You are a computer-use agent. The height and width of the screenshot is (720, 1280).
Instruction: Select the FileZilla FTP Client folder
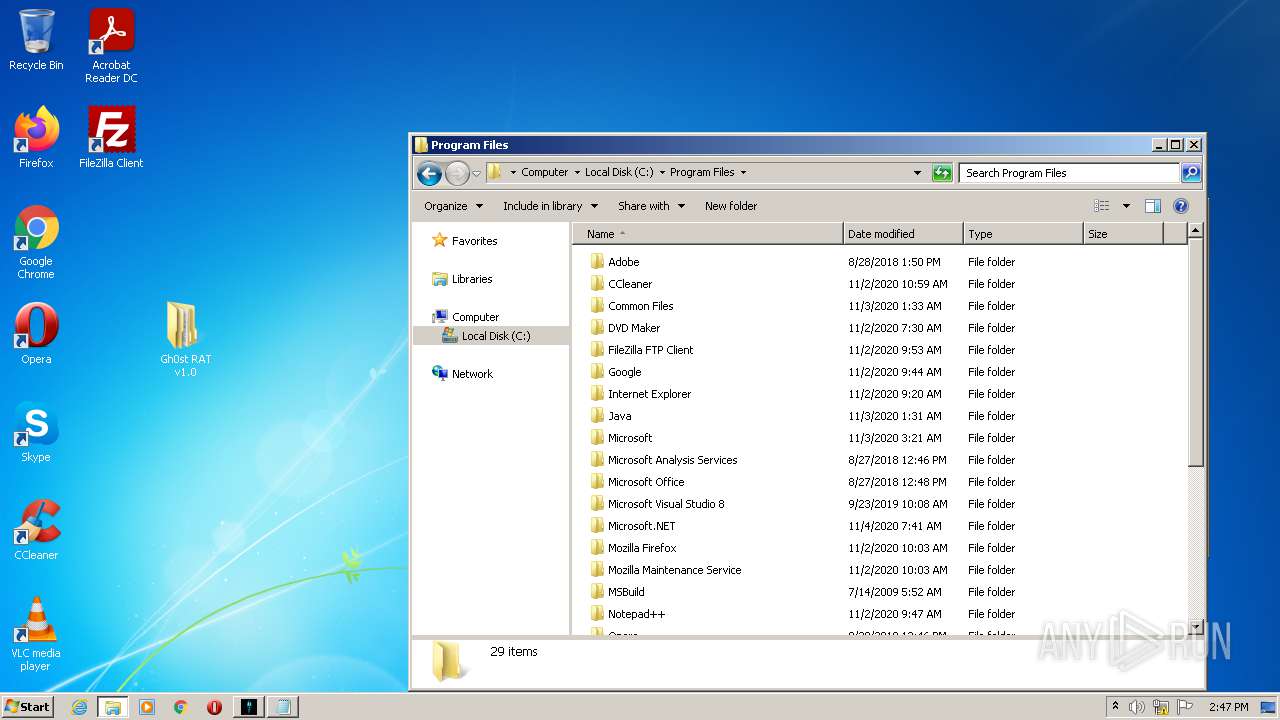coord(650,350)
